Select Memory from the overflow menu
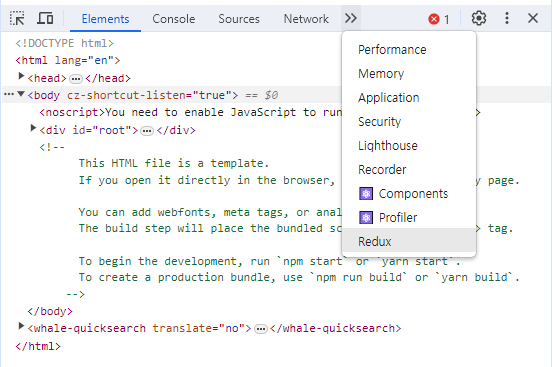Screen dimensions: 552x367 [409, 74]
